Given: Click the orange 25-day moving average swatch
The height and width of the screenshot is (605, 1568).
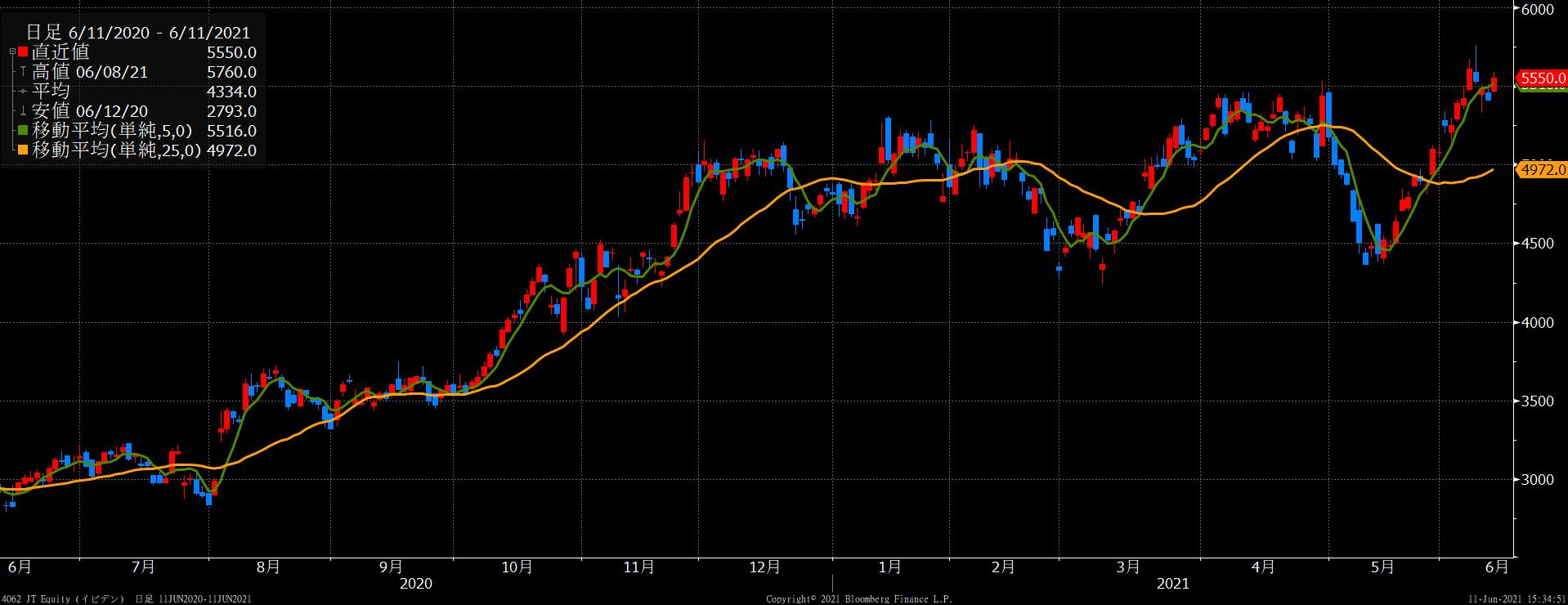Looking at the screenshot, I should click(23, 150).
